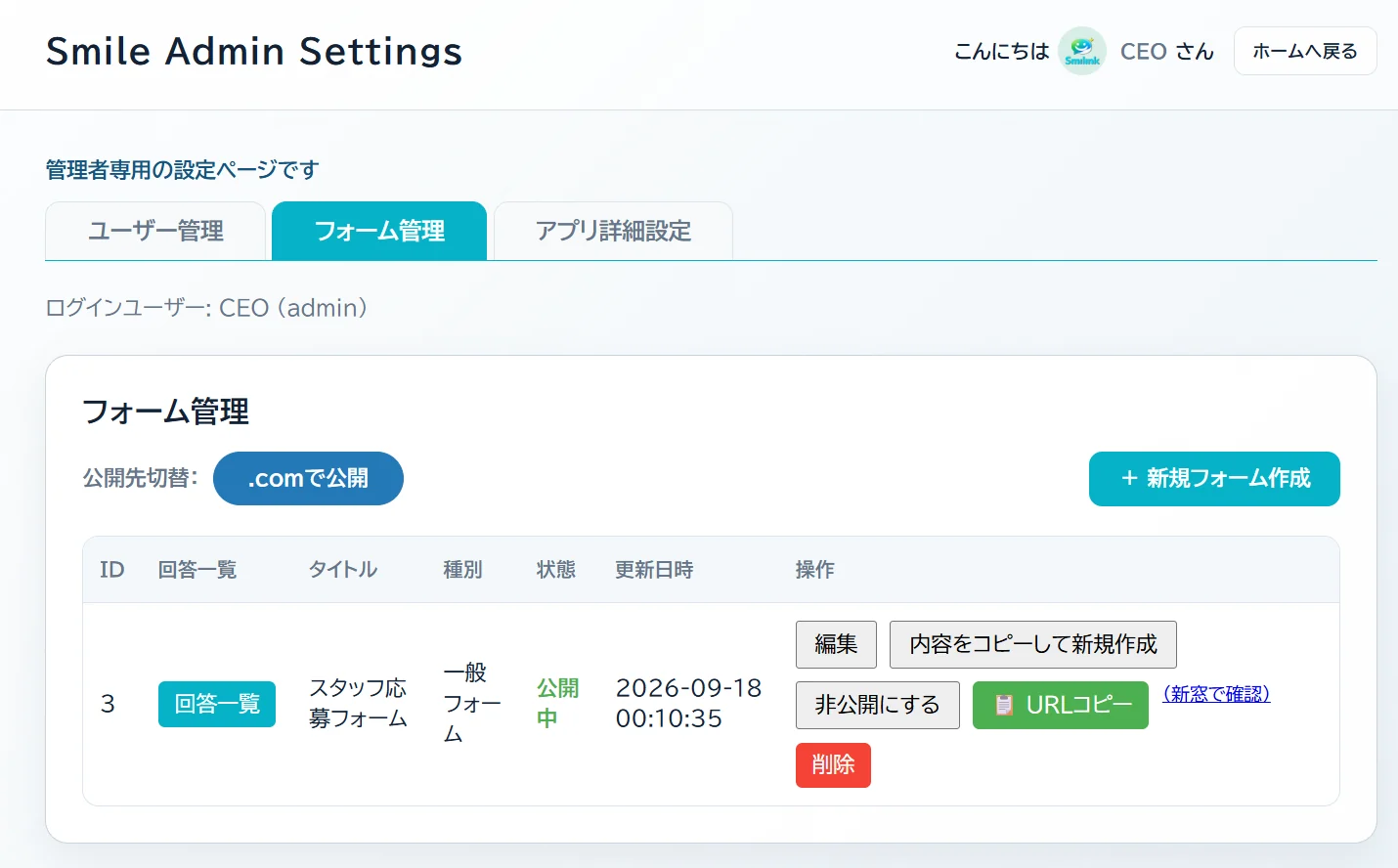Click the 編集 button for スタッフ応募フォーム
The width and height of the screenshot is (1398, 868).
[836, 644]
